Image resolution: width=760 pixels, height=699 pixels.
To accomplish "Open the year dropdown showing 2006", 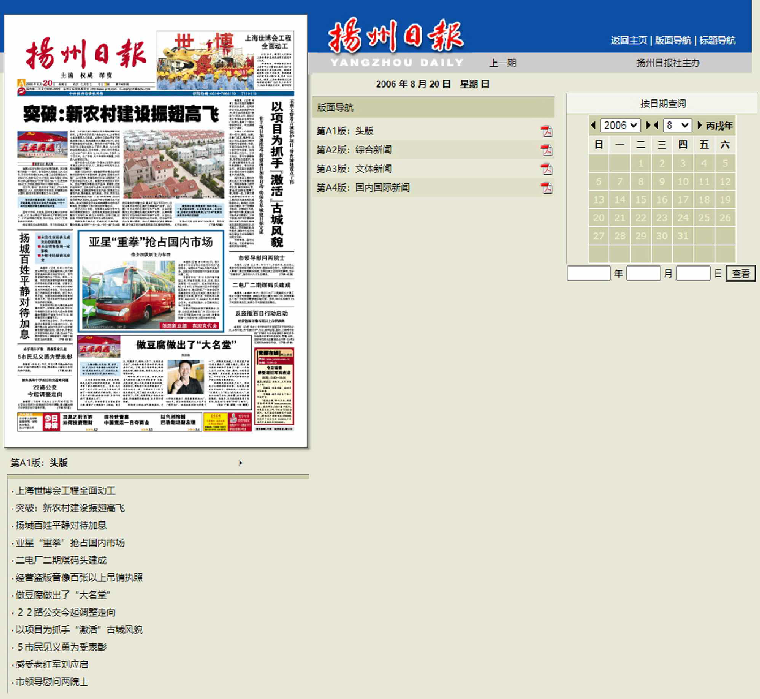I will [620, 126].
